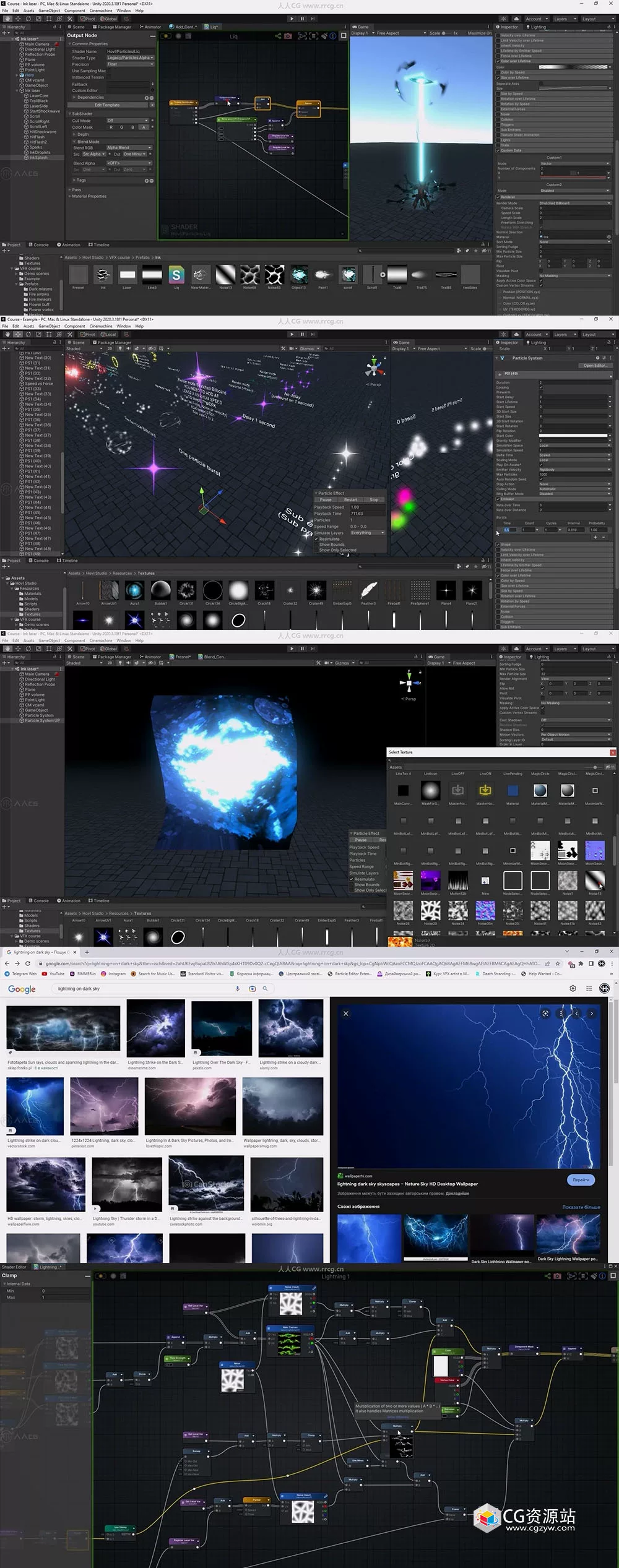This screenshot has width=619, height=1568.
Task: Open the Stretched Billboard render mode dropdown
Action: click(575, 203)
